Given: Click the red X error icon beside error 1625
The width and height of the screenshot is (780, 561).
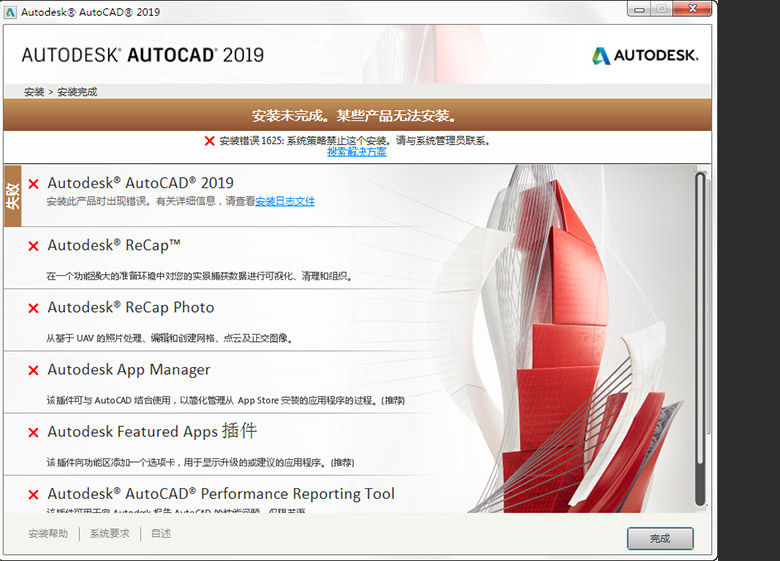Looking at the screenshot, I should pyautogui.click(x=209, y=141).
